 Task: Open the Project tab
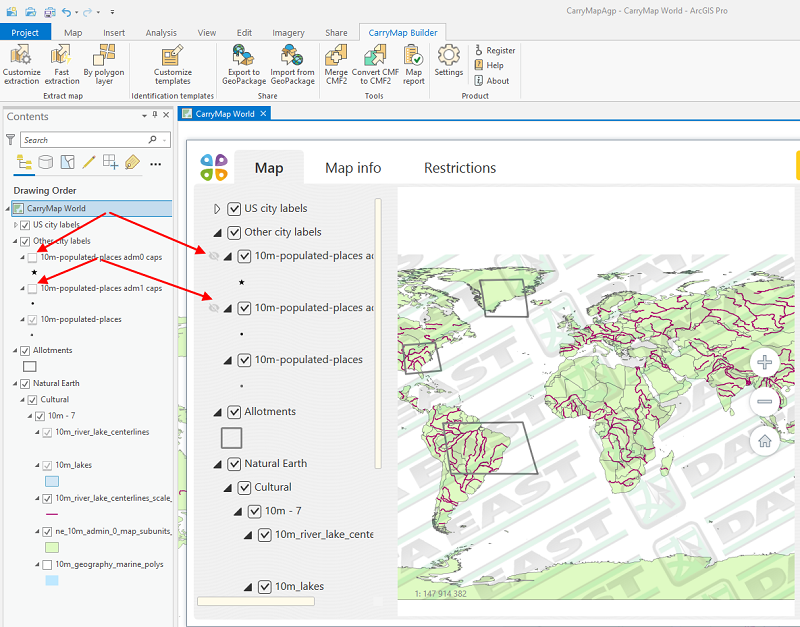(25, 33)
